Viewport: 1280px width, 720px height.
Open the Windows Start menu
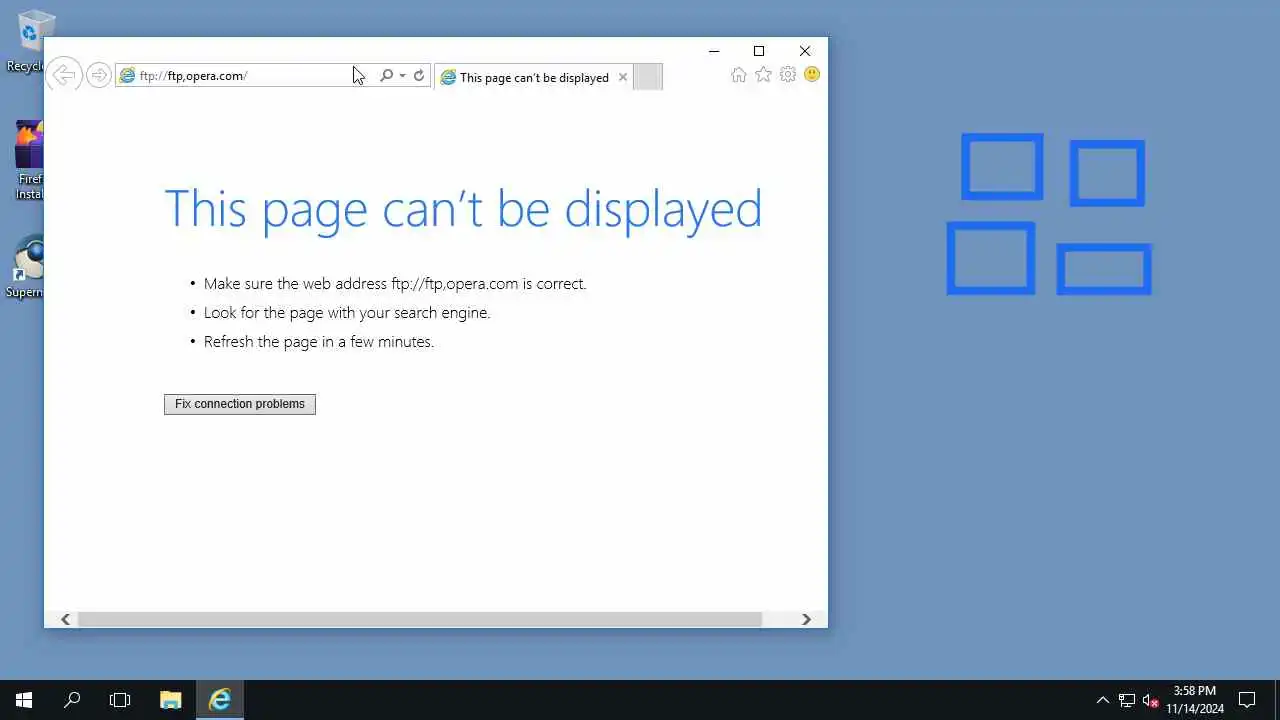tap(24, 700)
